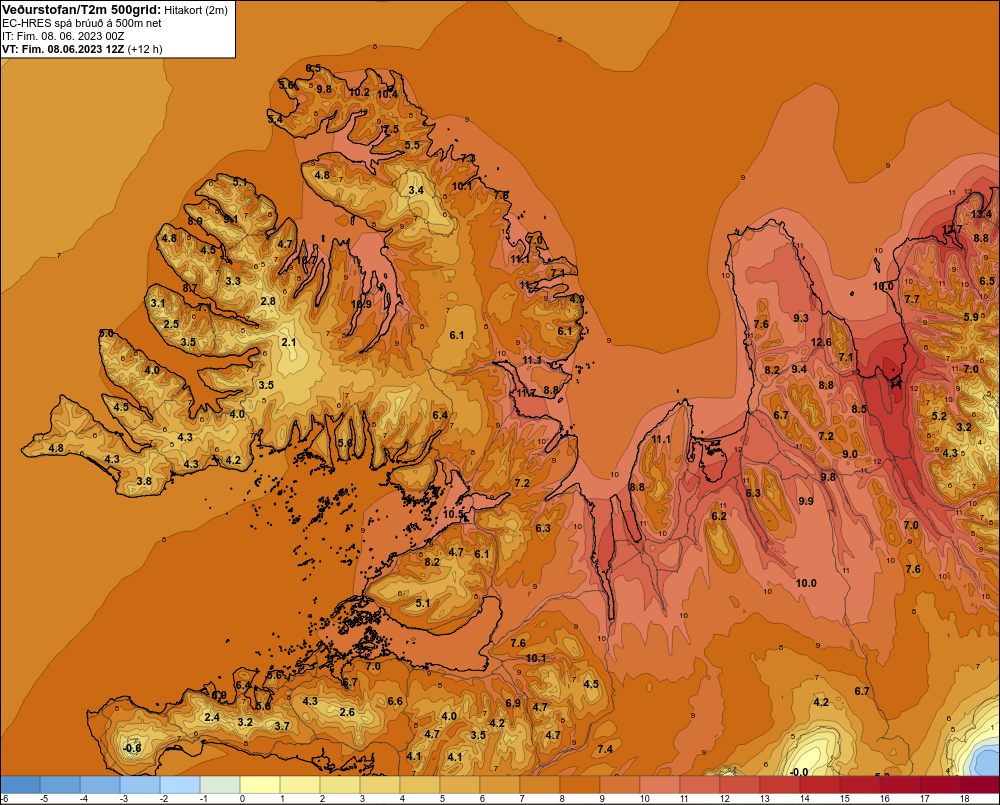The image size is (1000, 805).
Task: Select the orange swatch between 8 and 9
Action: 579,784
